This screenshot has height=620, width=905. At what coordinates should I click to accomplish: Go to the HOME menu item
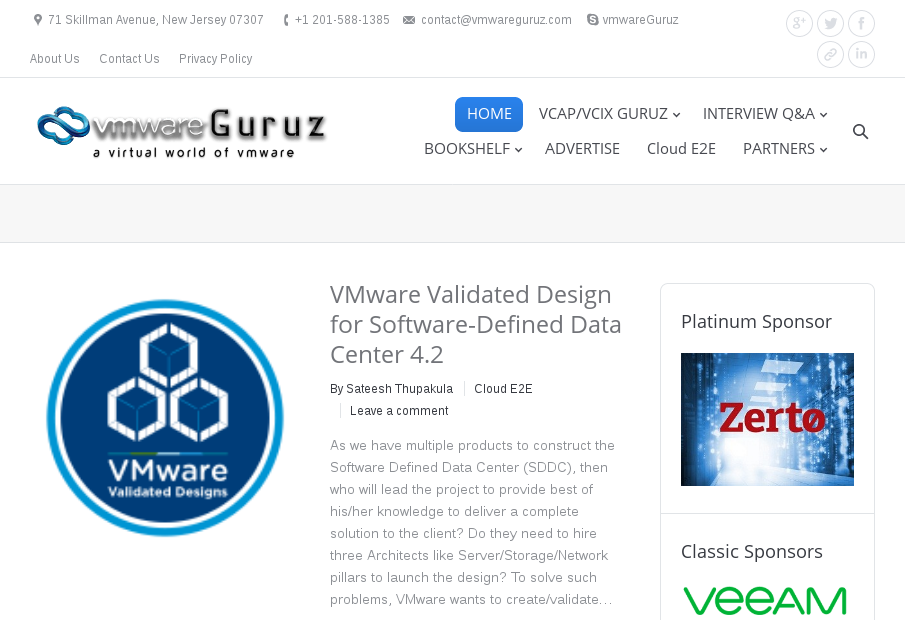(489, 114)
